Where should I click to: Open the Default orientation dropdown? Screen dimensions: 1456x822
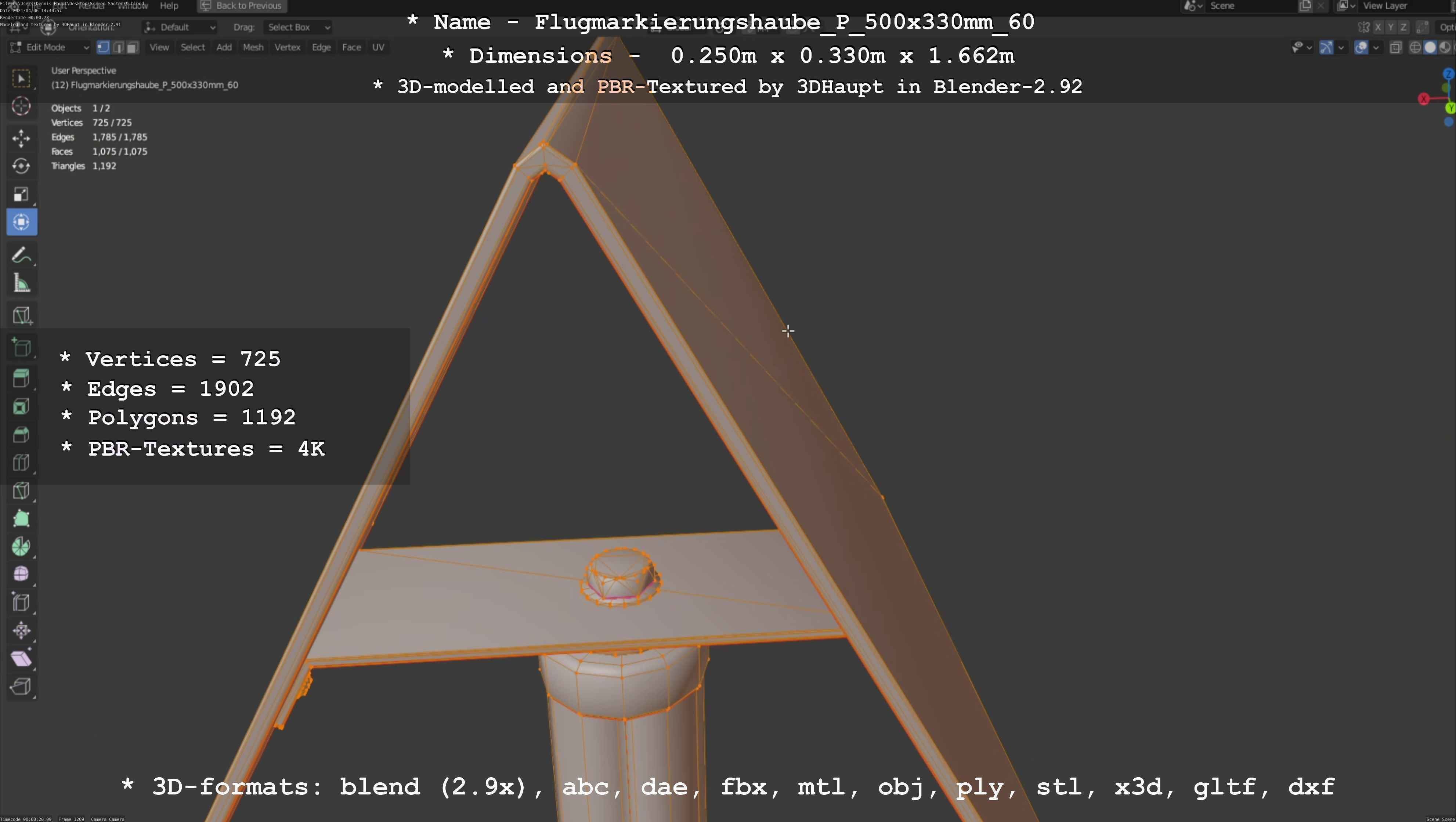[180, 27]
